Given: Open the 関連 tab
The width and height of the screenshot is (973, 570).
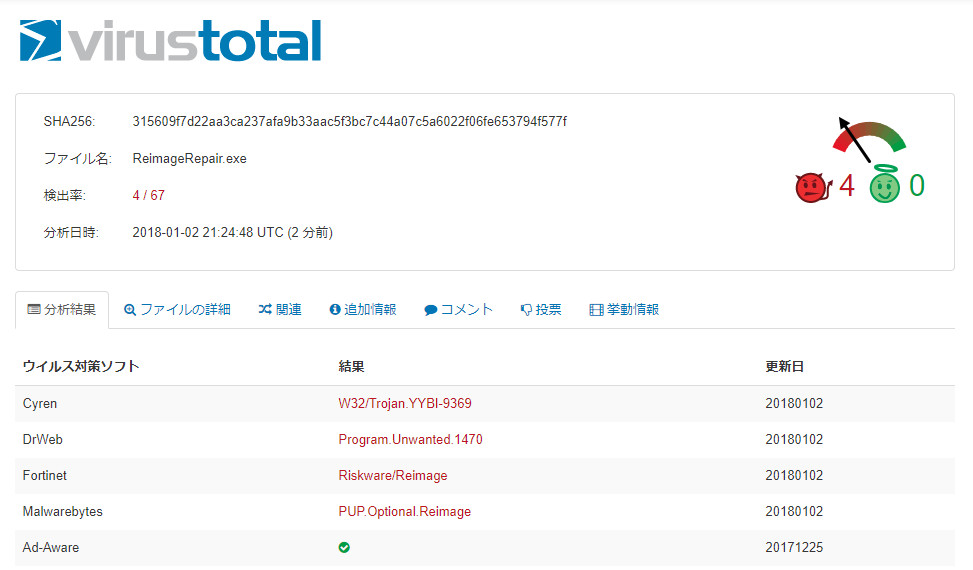Looking at the screenshot, I should (280, 310).
